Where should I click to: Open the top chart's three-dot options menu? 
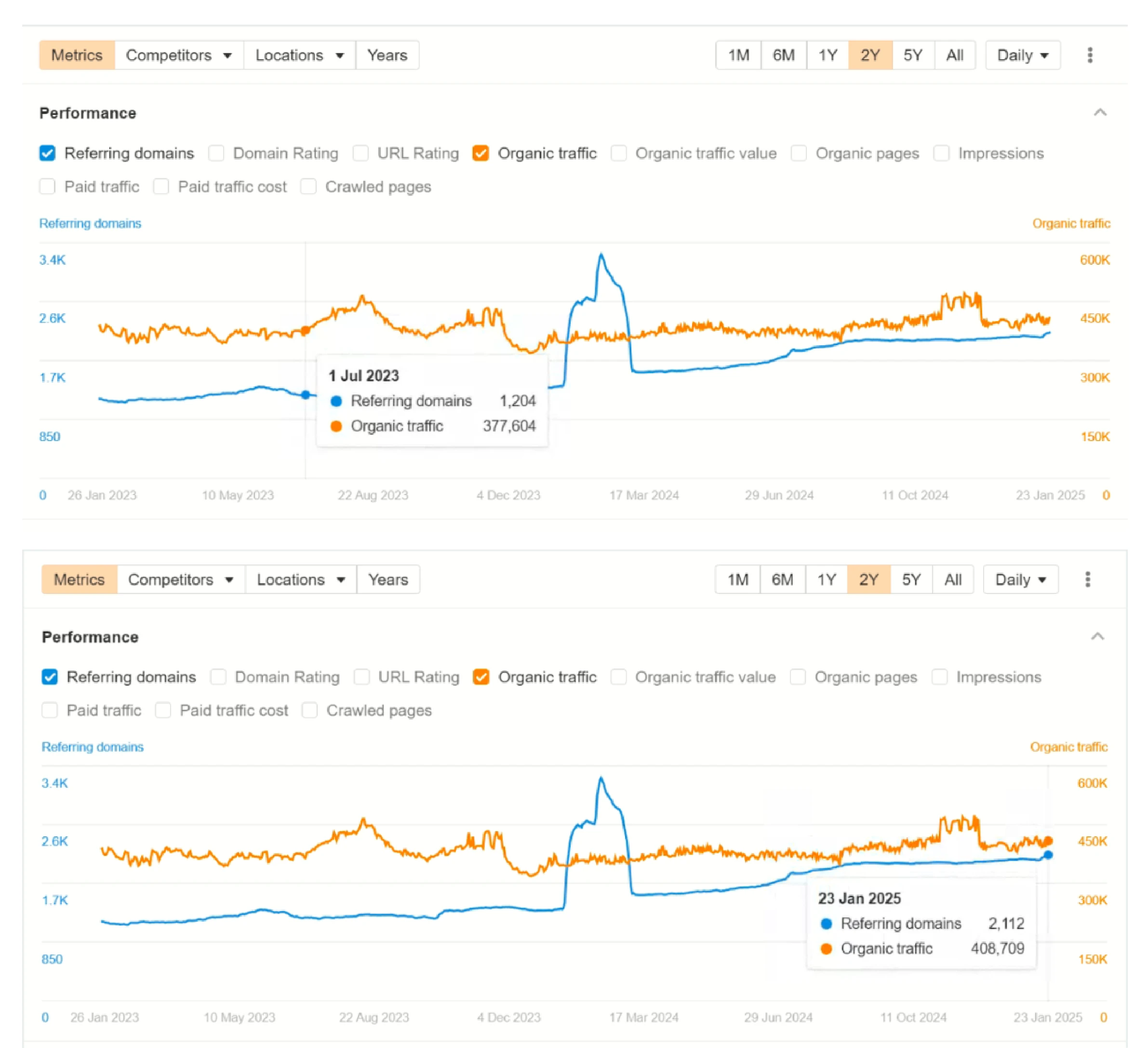(x=1089, y=55)
